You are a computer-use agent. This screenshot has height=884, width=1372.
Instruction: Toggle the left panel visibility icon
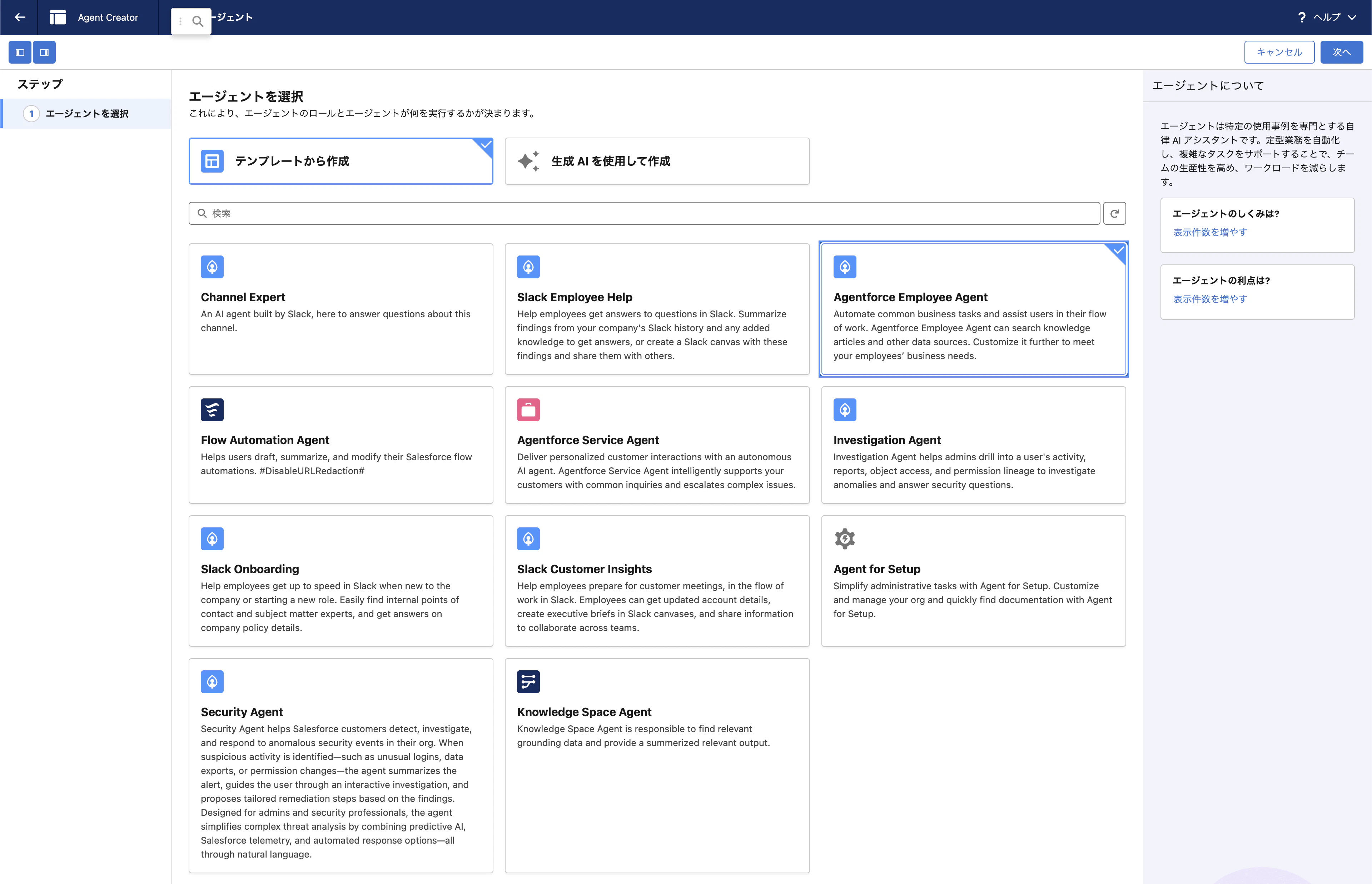click(x=20, y=52)
